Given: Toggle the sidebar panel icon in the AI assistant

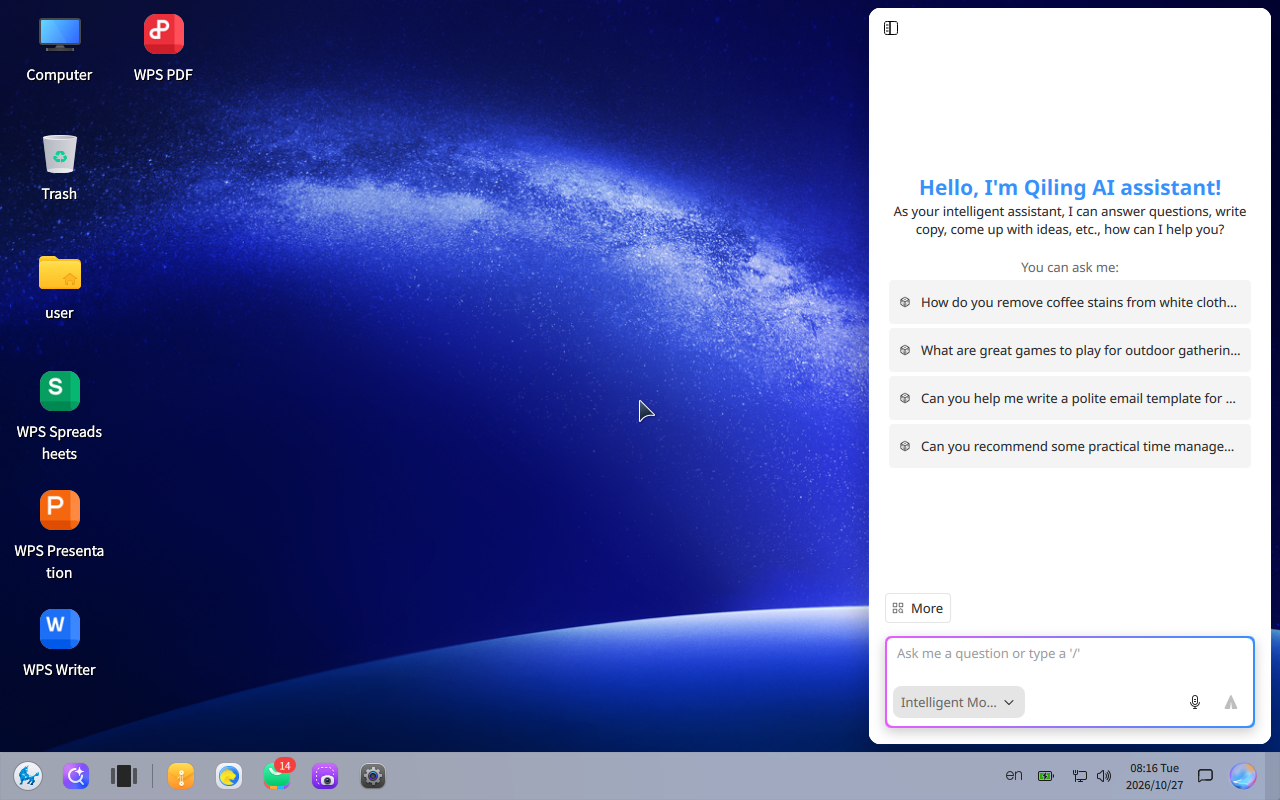Looking at the screenshot, I should click(891, 28).
